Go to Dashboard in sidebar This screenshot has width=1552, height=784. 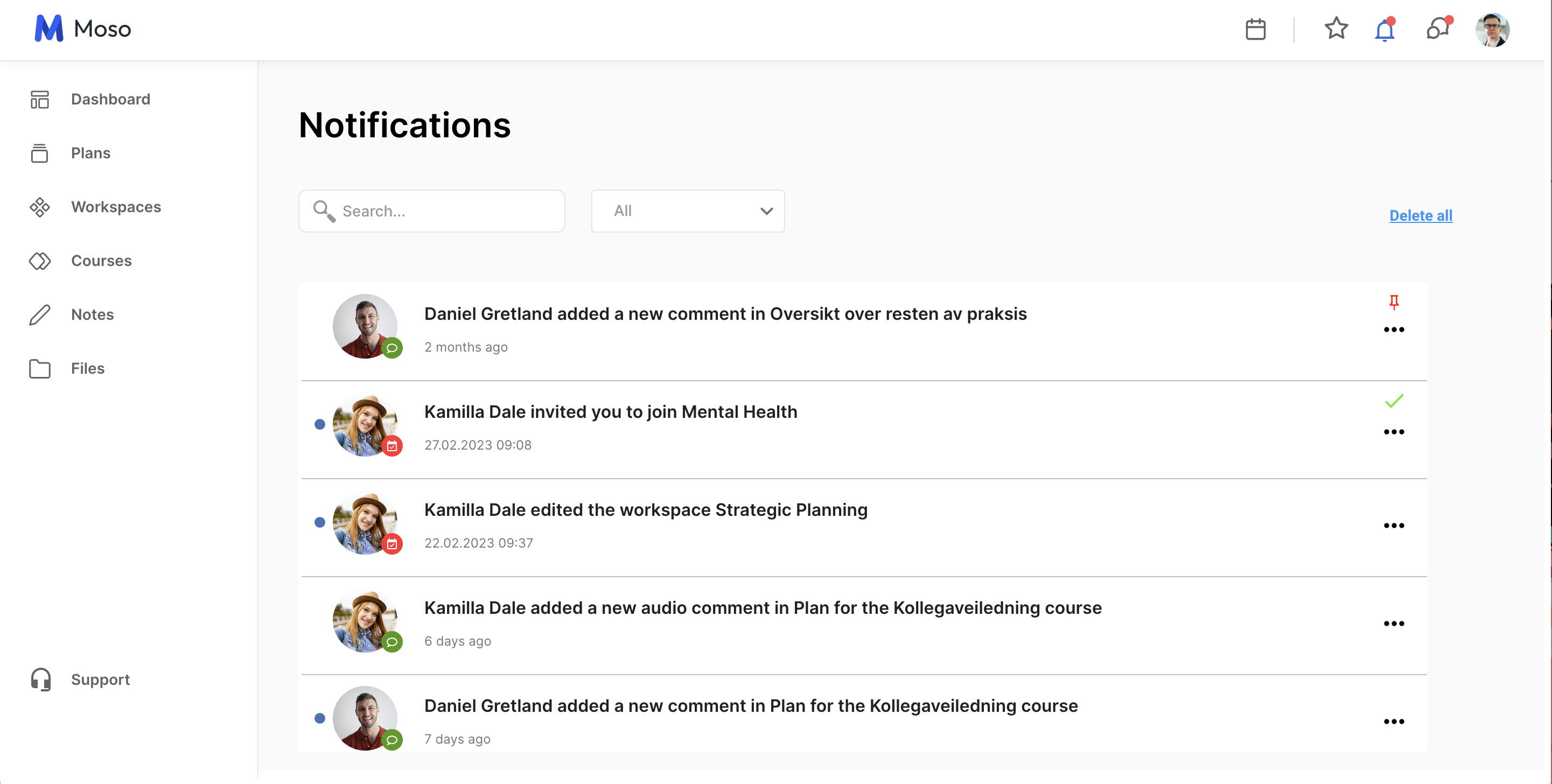point(110,100)
